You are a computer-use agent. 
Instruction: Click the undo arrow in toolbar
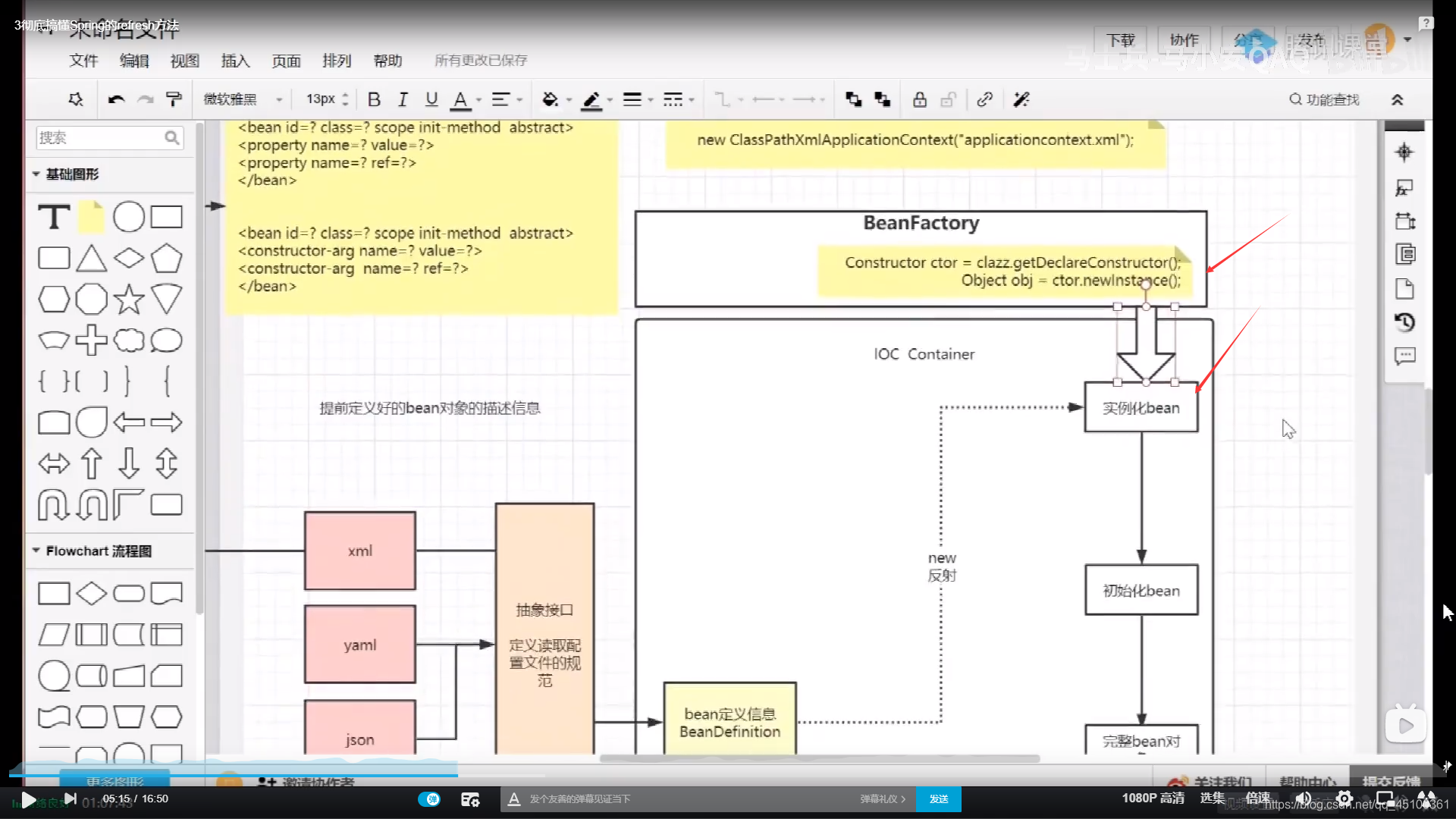(116, 99)
